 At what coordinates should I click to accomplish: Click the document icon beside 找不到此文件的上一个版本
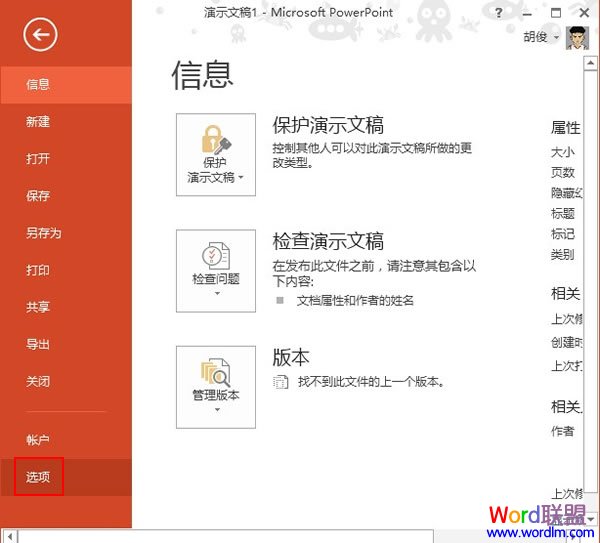[x=280, y=382]
